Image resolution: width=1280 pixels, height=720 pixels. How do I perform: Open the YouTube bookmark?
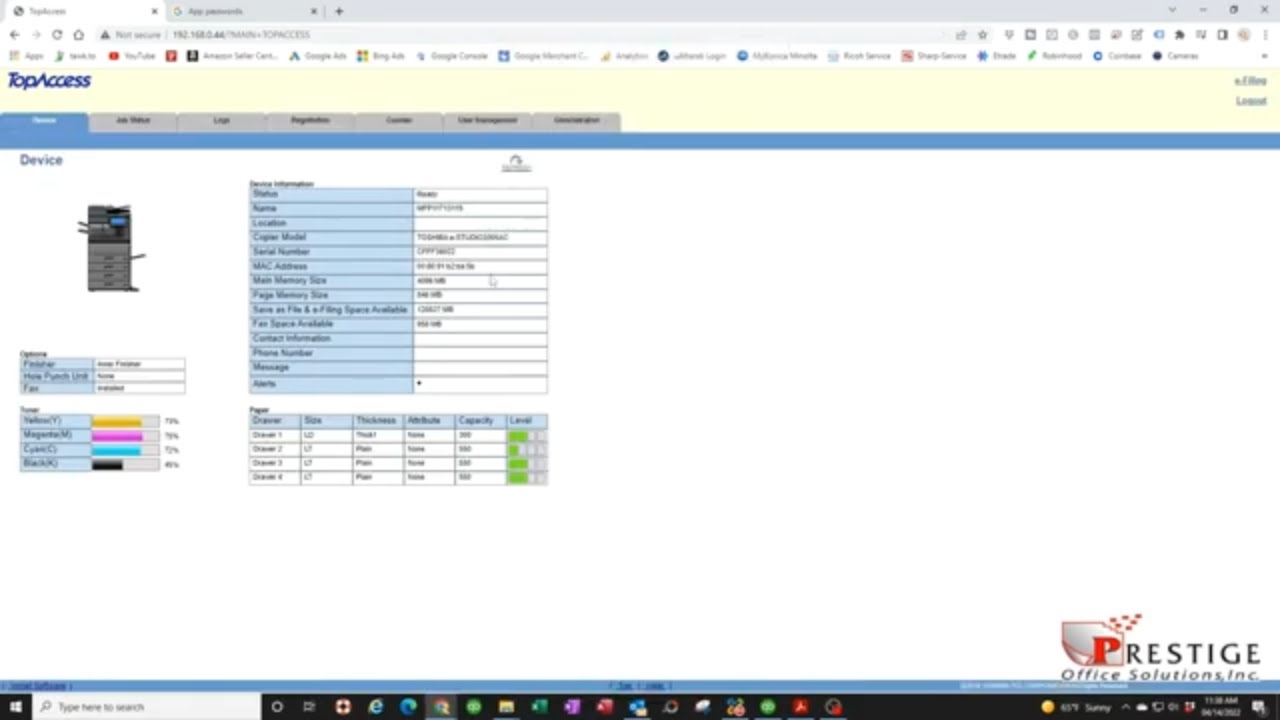click(x=132, y=56)
